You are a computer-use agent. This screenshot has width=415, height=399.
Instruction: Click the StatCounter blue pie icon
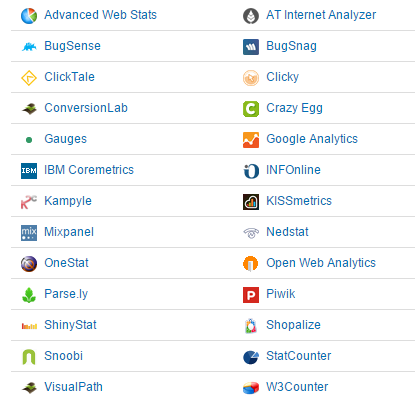pos(251,357)
